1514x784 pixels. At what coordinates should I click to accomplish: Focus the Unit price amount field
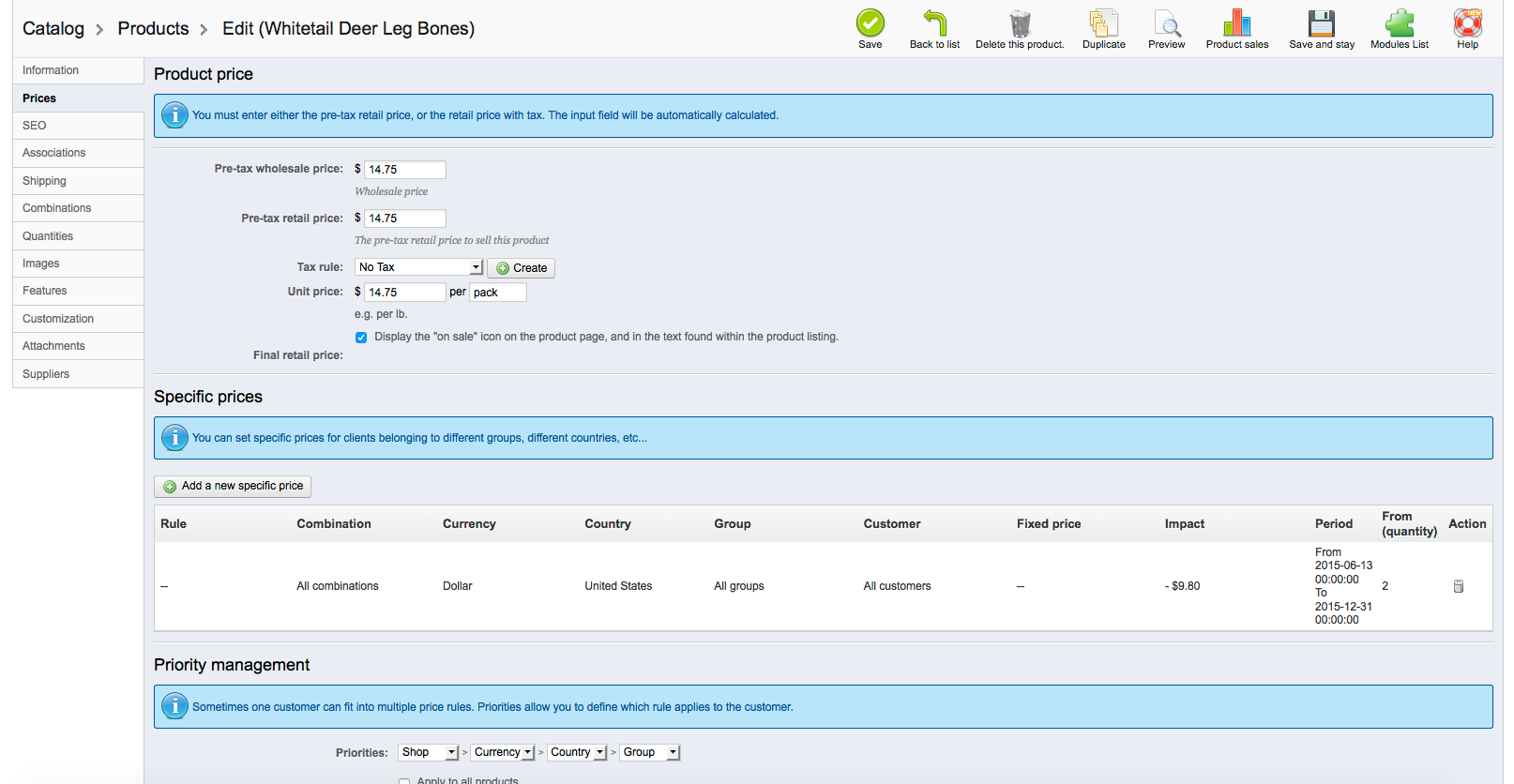point(404,293)
